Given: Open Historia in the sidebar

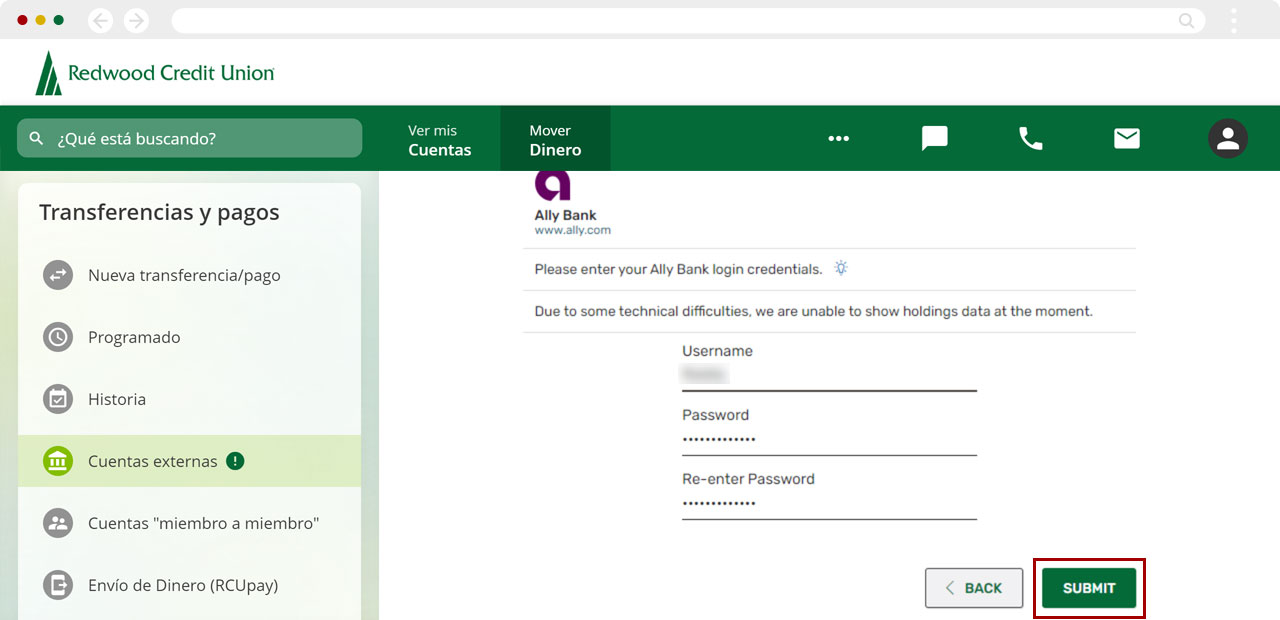Looking at the screenshot, I should [x=190, y=399].
